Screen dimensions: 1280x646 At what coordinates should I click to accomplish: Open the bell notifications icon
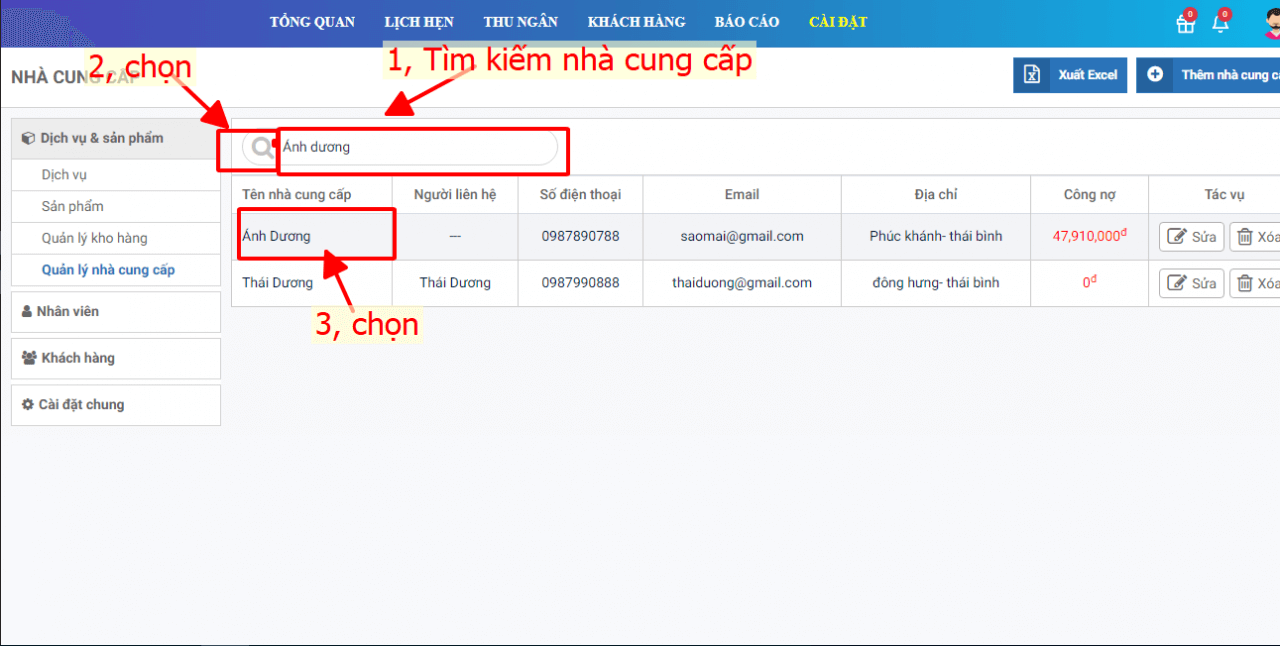1220,24
